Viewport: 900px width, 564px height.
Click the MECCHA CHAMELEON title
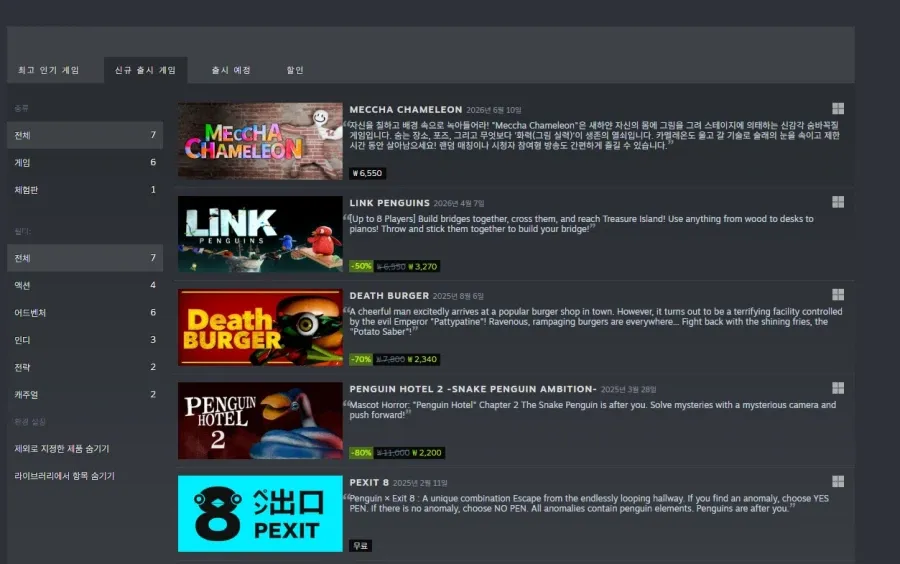point(405,110)
